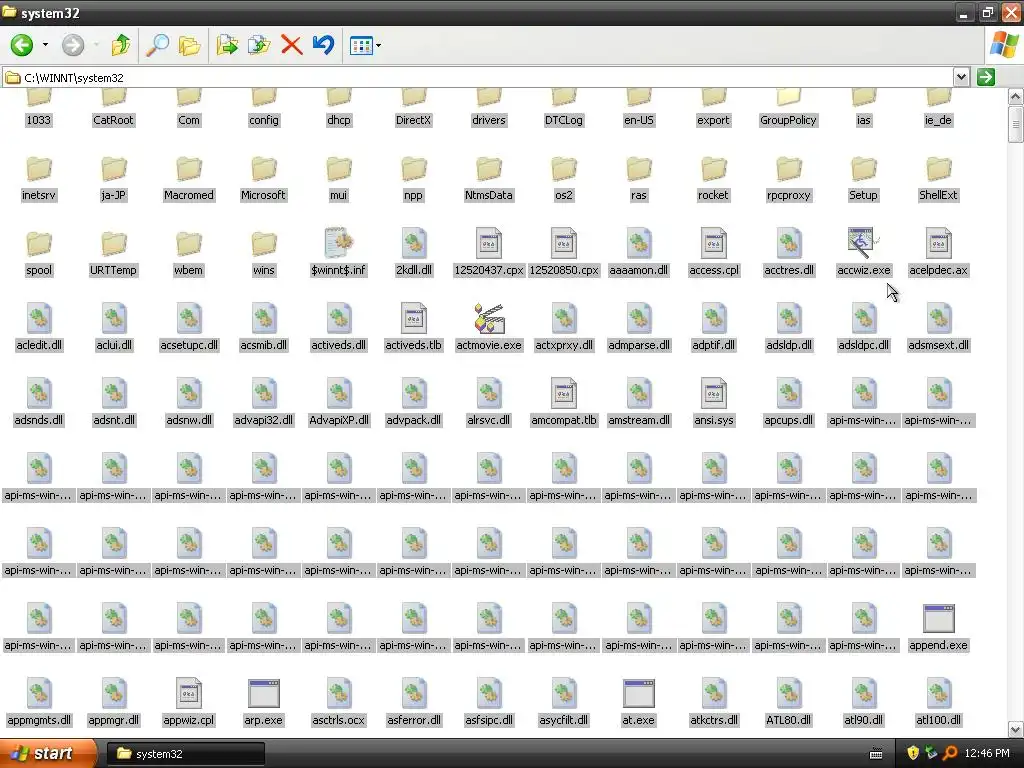Select the NtmsData folder

488,178
